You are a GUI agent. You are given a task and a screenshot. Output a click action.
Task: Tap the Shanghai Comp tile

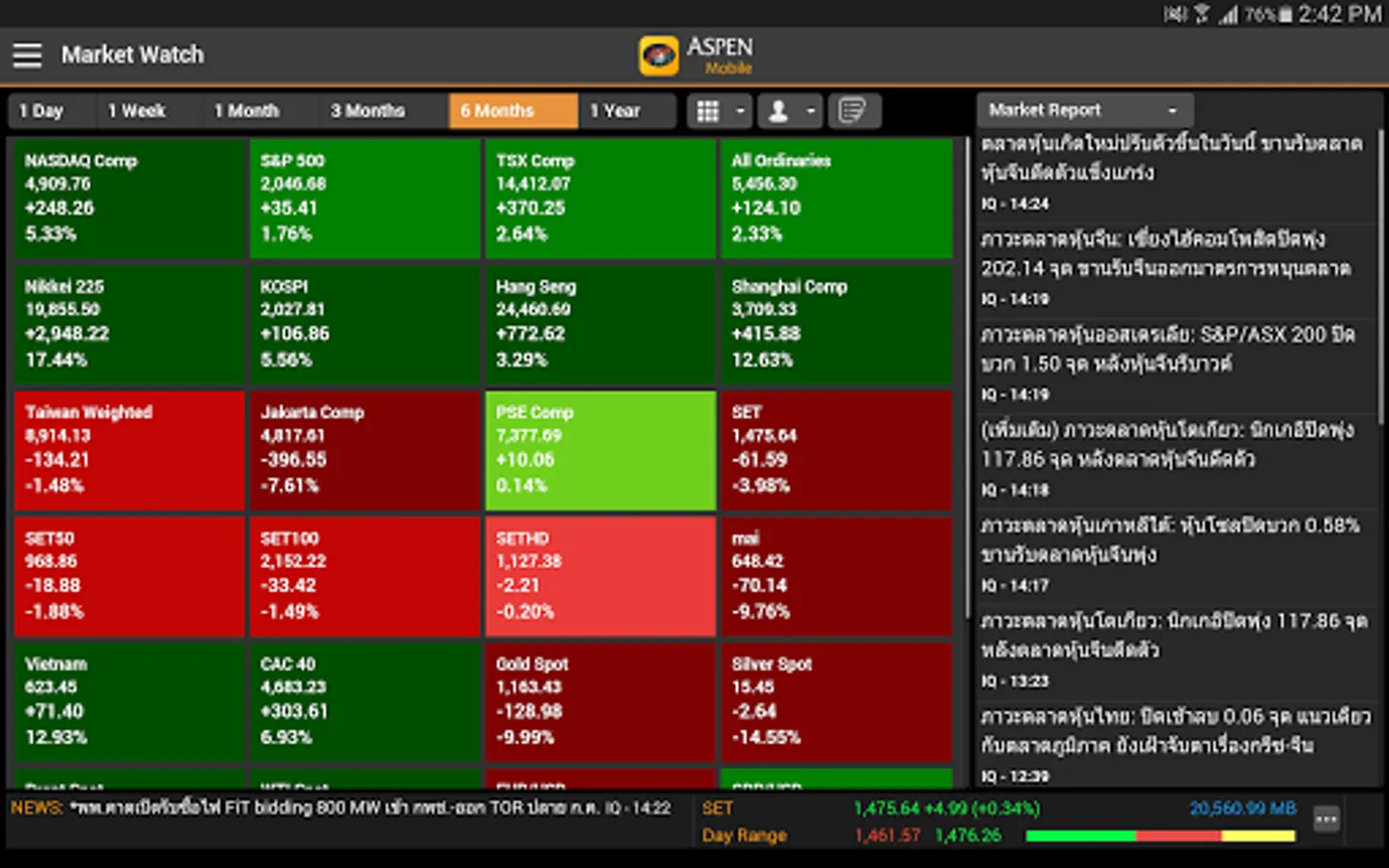tap(836, 325)
